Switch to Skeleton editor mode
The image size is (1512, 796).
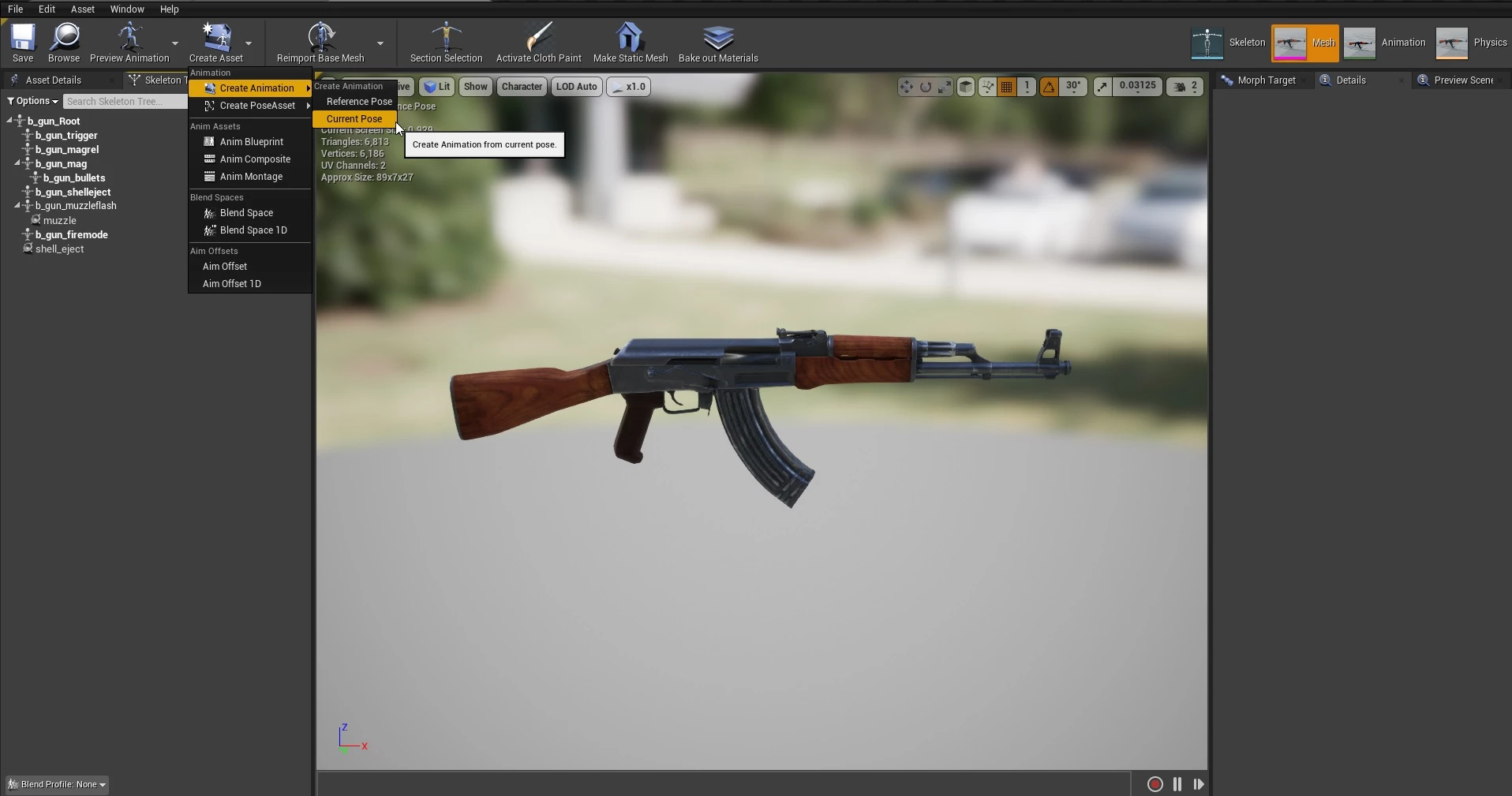pyautogui.click(x=1228, y=43)
